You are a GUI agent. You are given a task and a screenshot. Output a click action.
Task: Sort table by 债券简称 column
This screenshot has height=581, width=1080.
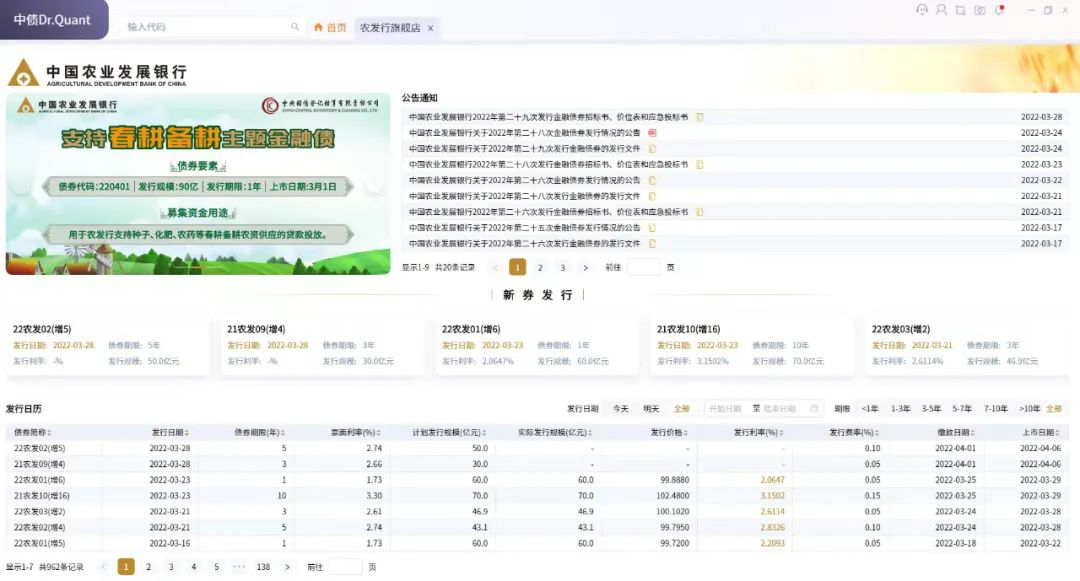tap(32, 433)
